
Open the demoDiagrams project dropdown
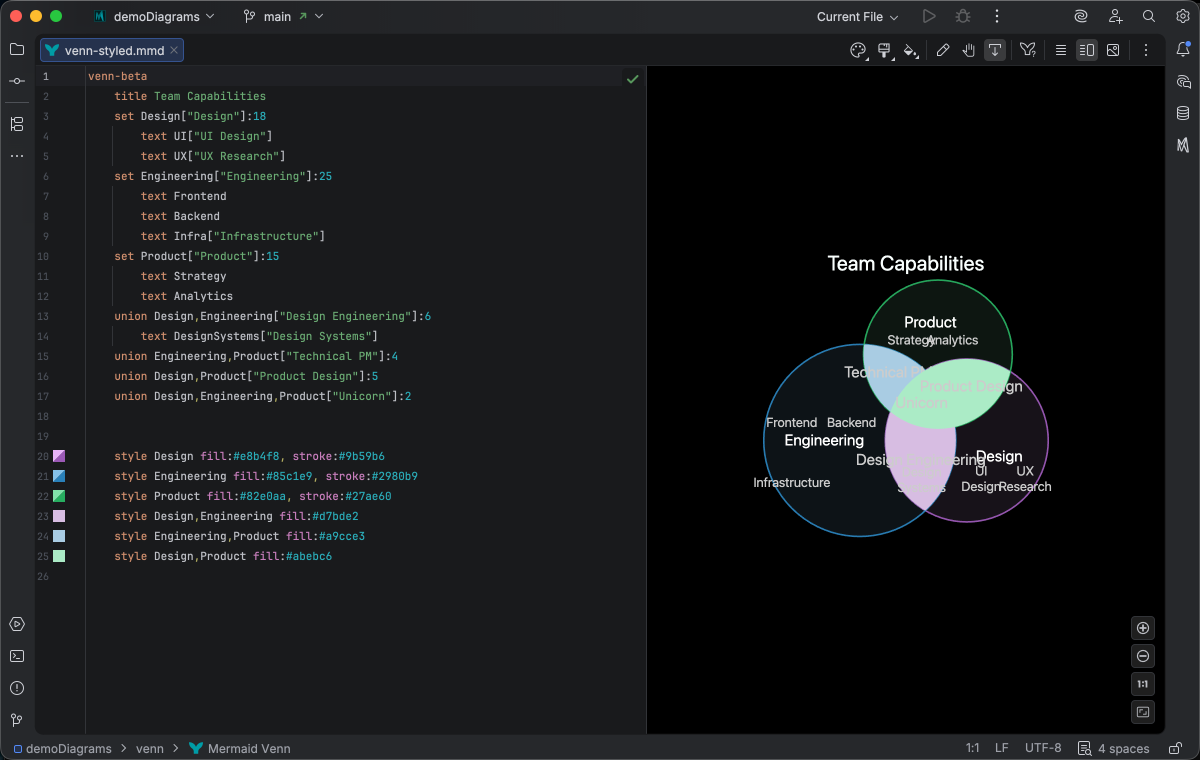click(x=153, y=16)
